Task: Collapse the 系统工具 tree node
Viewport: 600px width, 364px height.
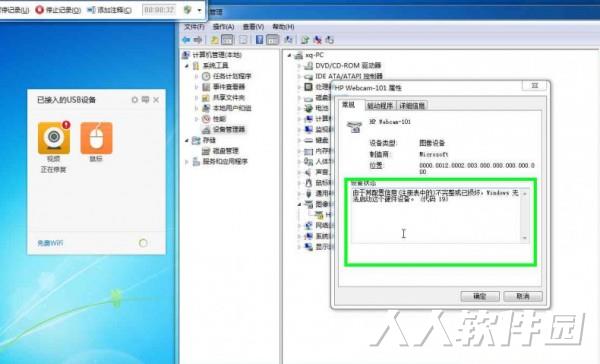Action: coord(187,66)
